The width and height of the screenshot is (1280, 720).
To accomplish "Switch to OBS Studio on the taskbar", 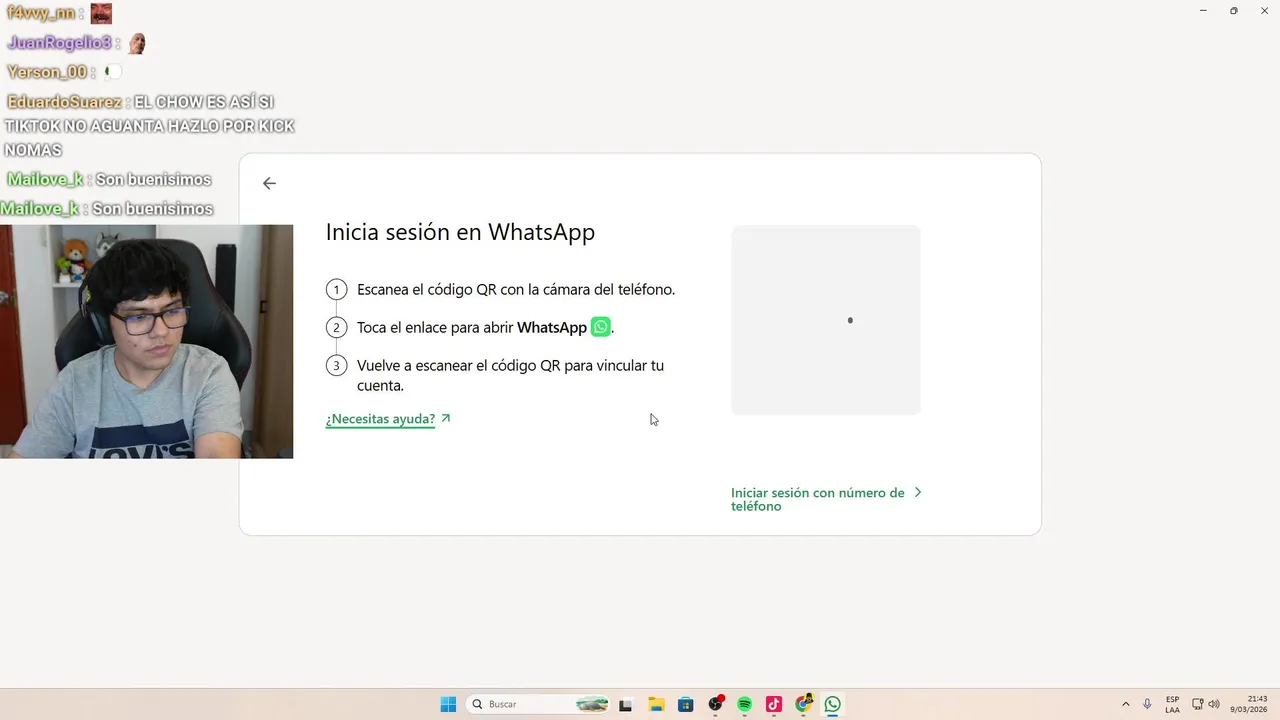I will click(x=715, y=704).
